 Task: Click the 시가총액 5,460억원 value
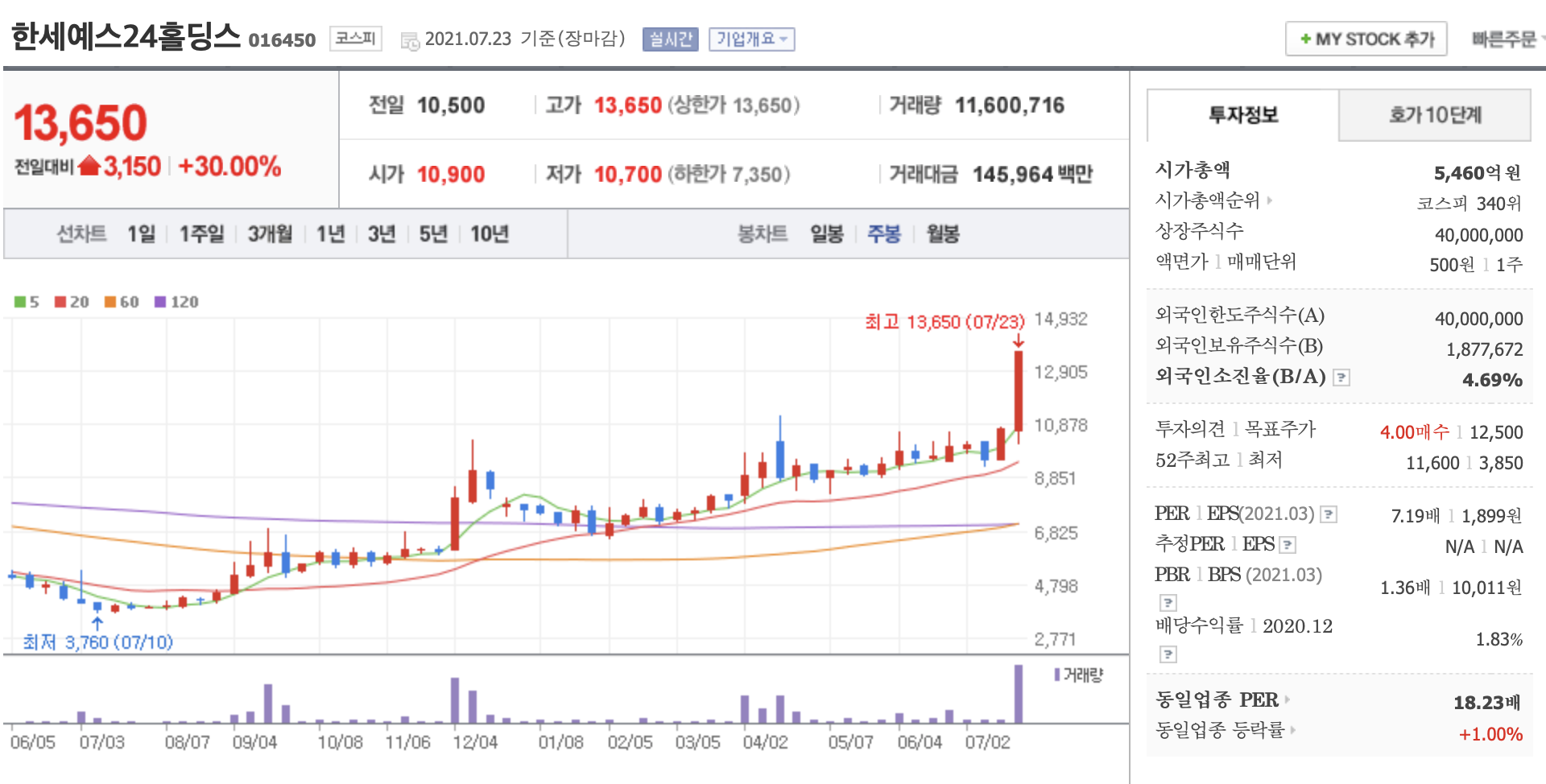(x=1478, y=173)
